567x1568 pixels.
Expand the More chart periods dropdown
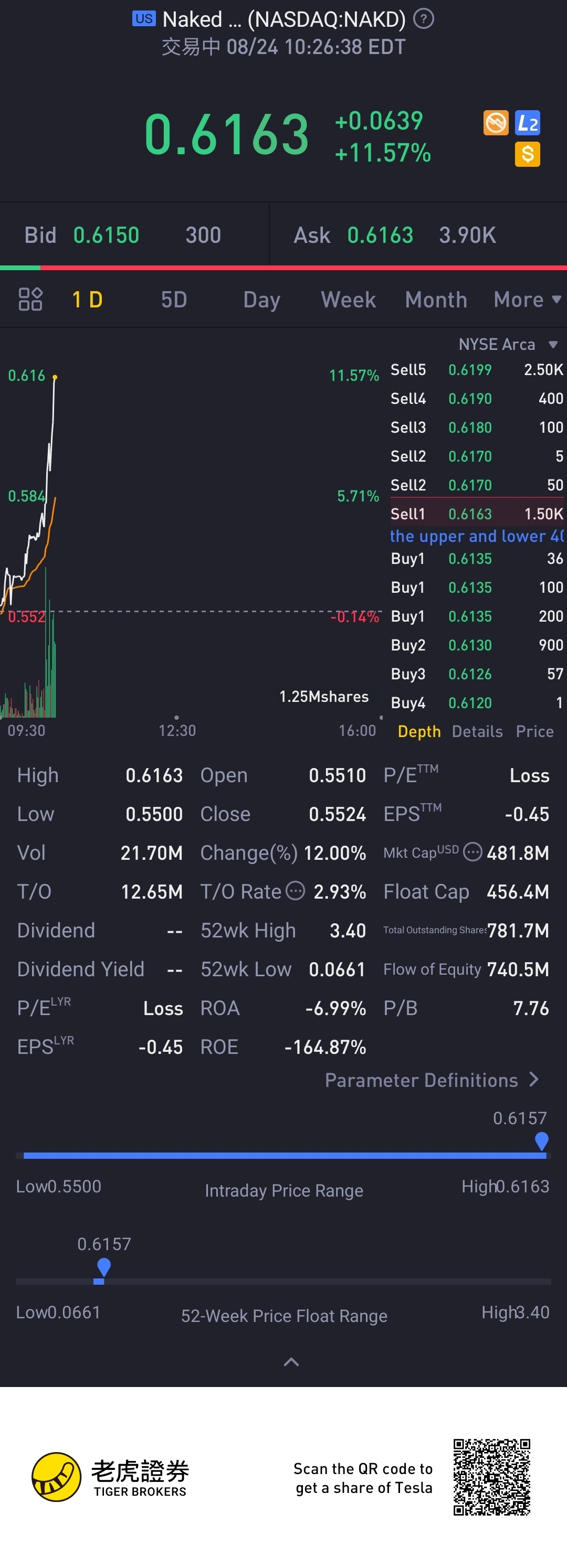pyautogui.click(x=526, y=300)
